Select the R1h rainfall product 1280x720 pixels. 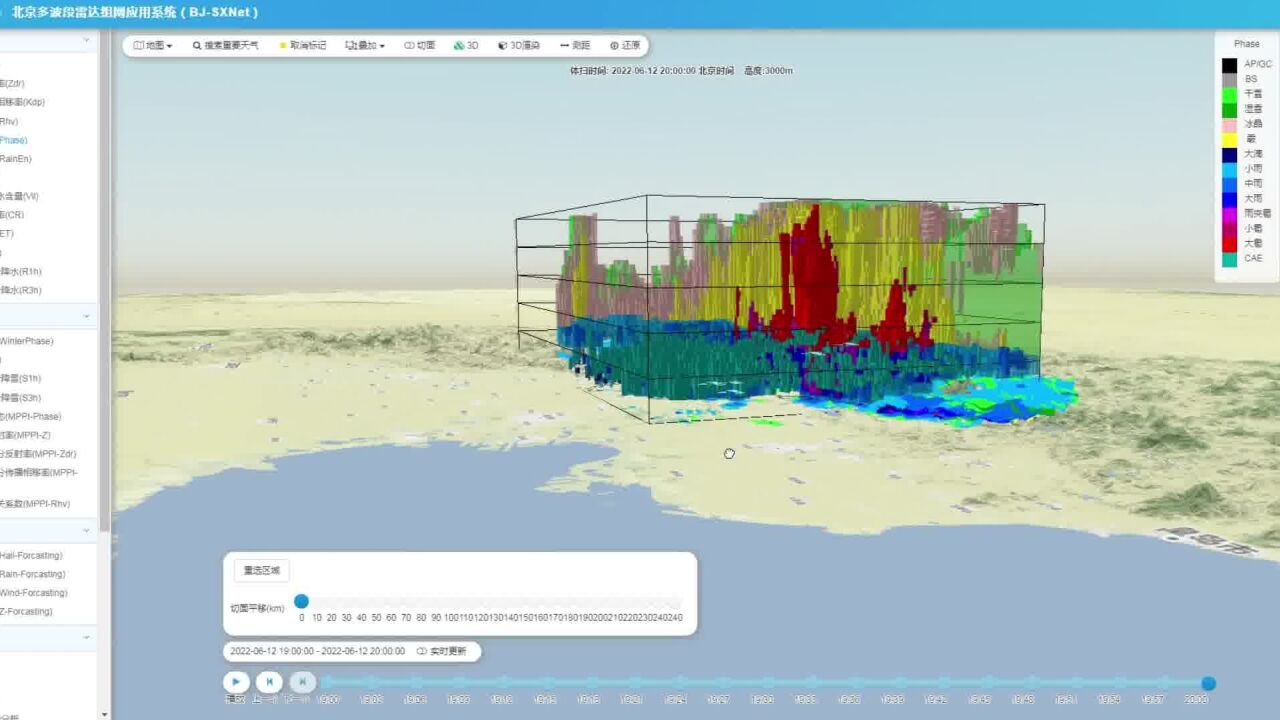[21, 272]
